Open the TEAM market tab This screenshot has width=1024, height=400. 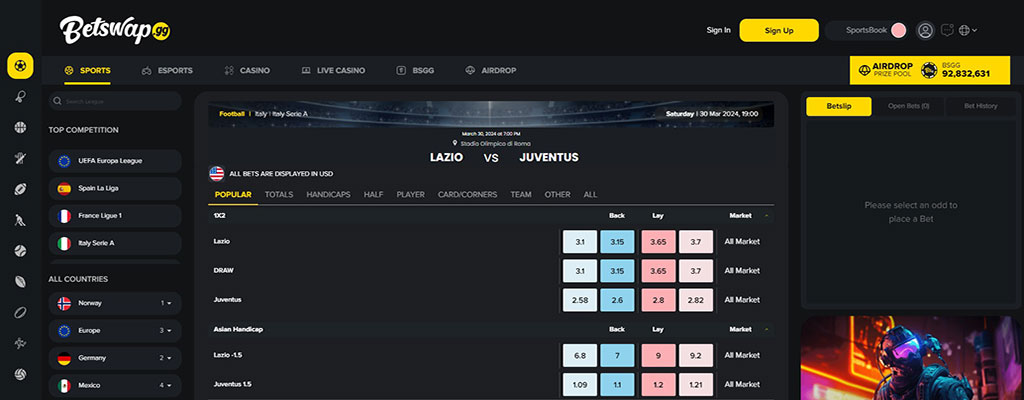[521, 195]
